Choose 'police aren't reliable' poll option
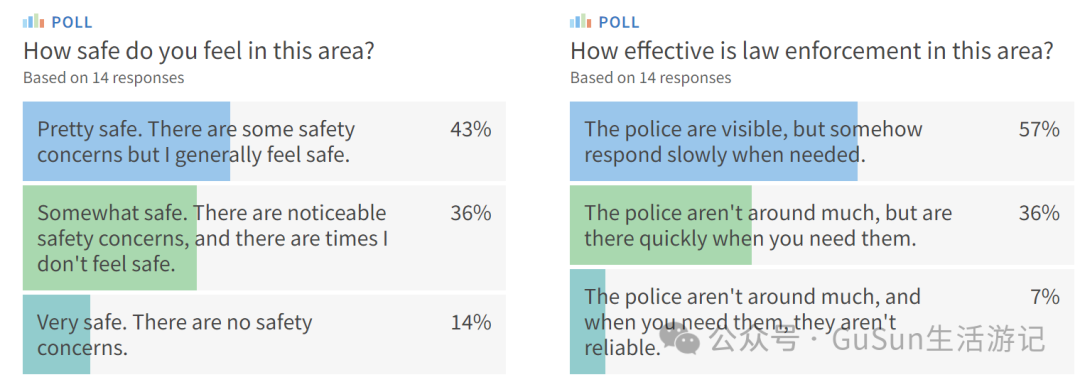The image size is (1080, 382). 822,321
